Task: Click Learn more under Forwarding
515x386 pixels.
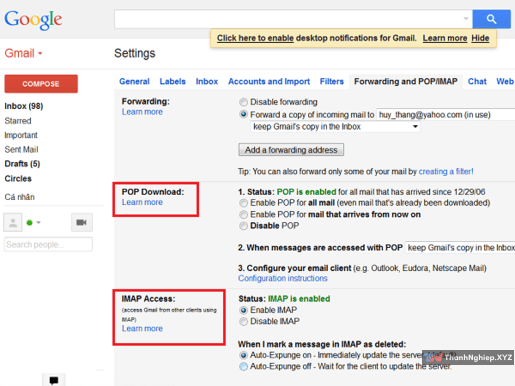Action: 142,112
